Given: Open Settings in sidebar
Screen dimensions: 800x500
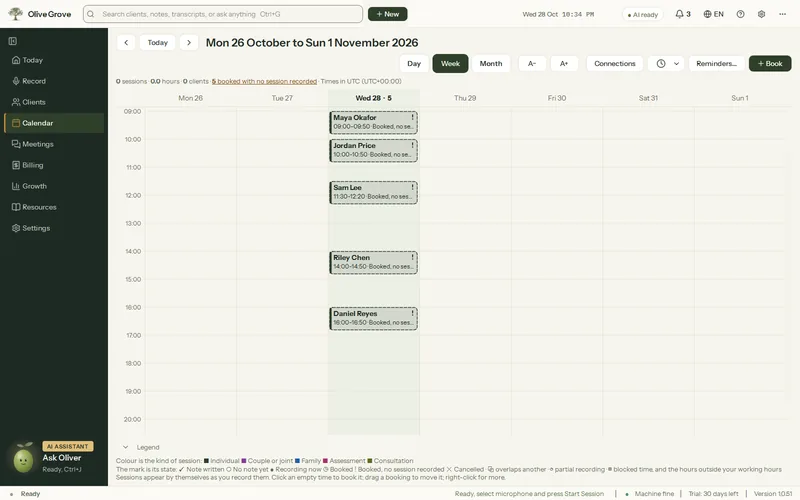Looking at the screenshot, I should click(x=54, y=228).
